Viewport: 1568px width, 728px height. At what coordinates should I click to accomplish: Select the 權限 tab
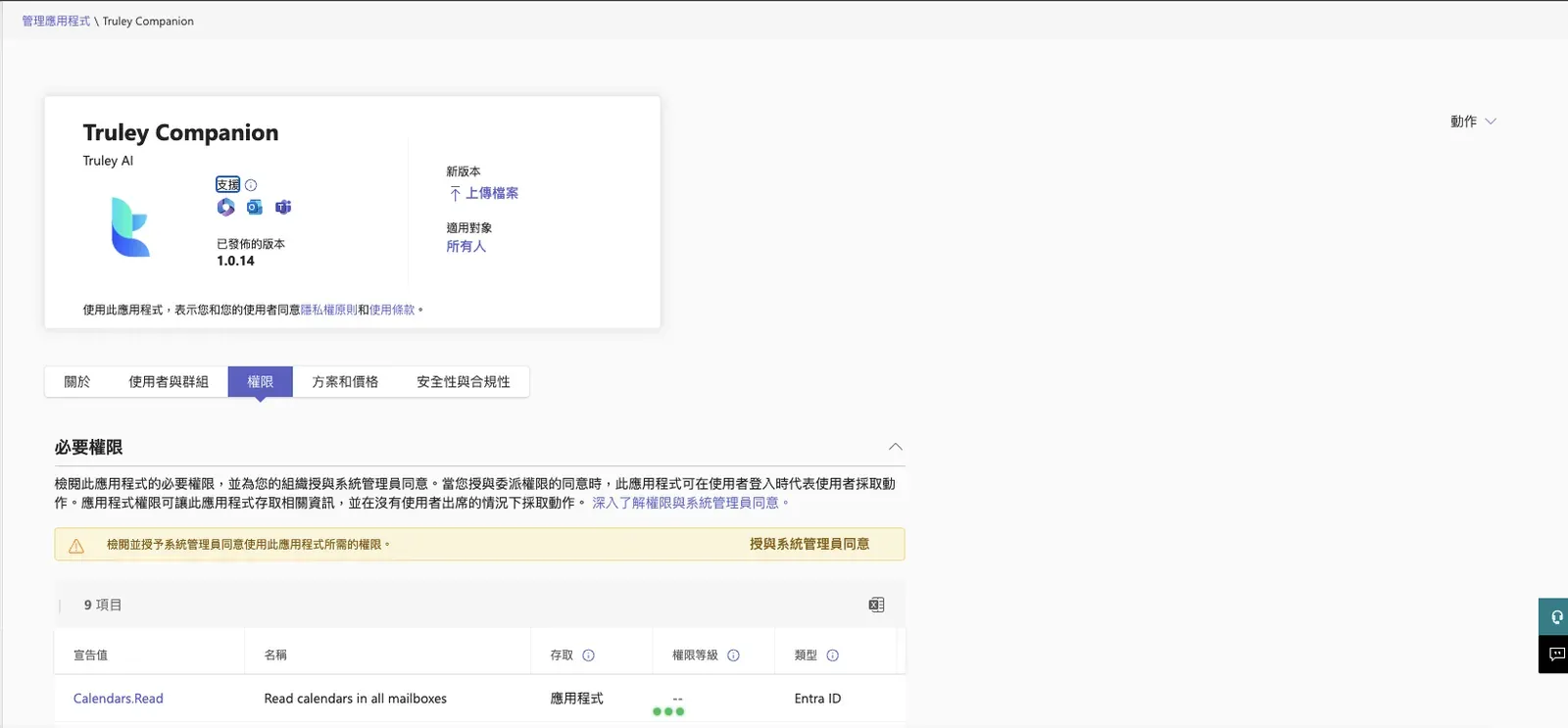coord(261,382)
